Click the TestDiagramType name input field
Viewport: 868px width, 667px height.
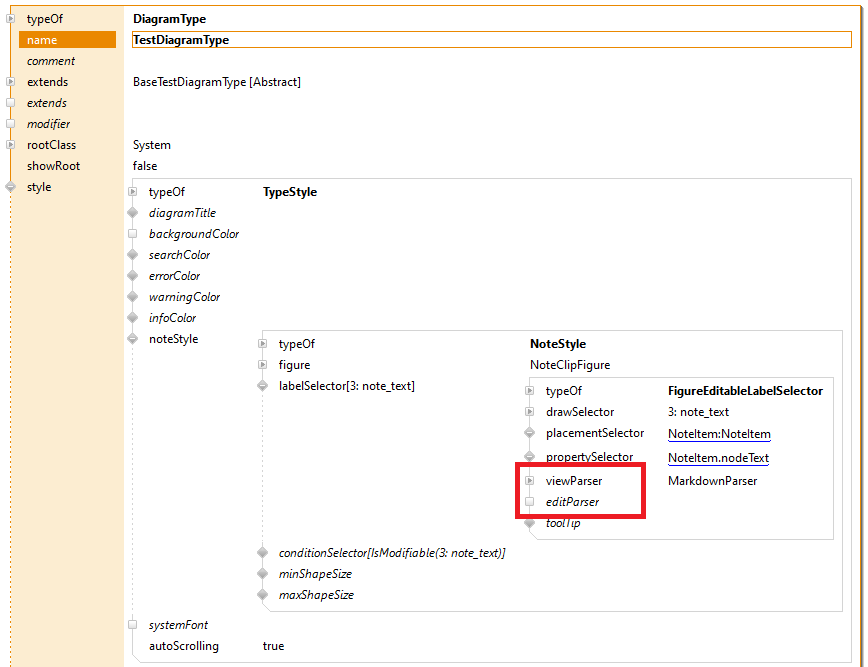tap(490, 40)
